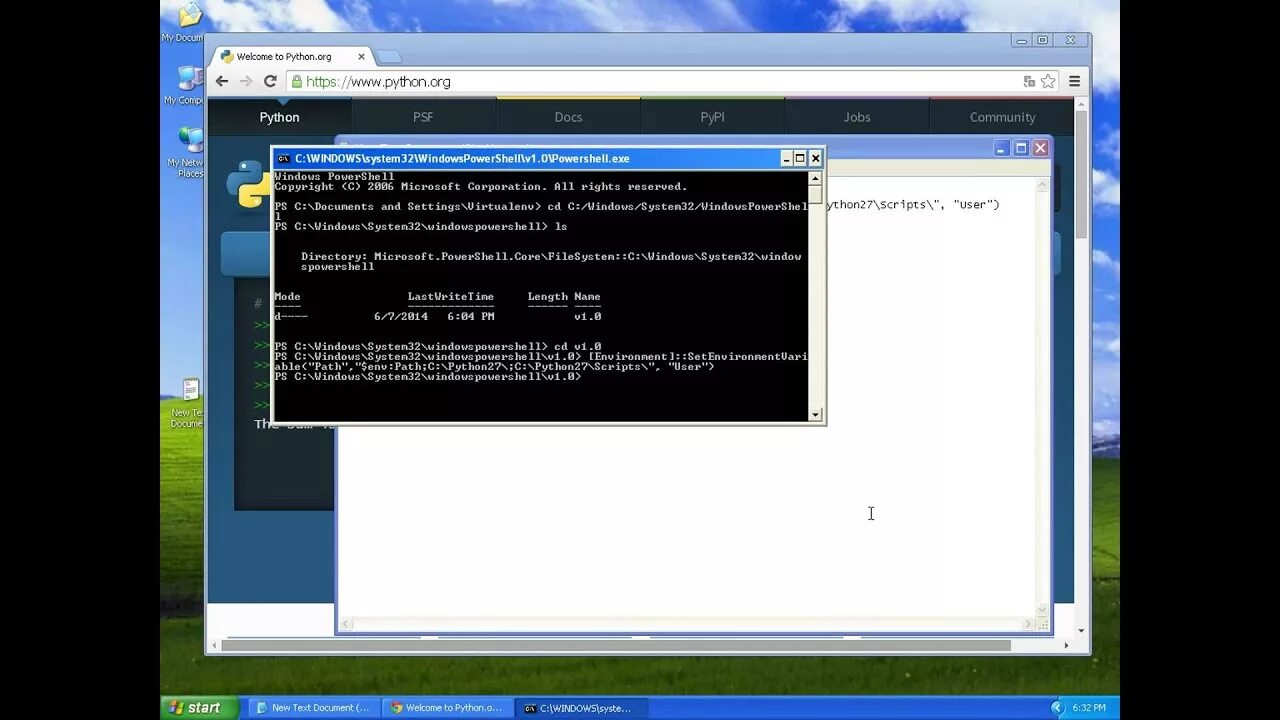Maximize the Notepad window behind PowerShell
Image resolution: width=1280 pixels, height=720 pixels.
tap(1021, 148)
